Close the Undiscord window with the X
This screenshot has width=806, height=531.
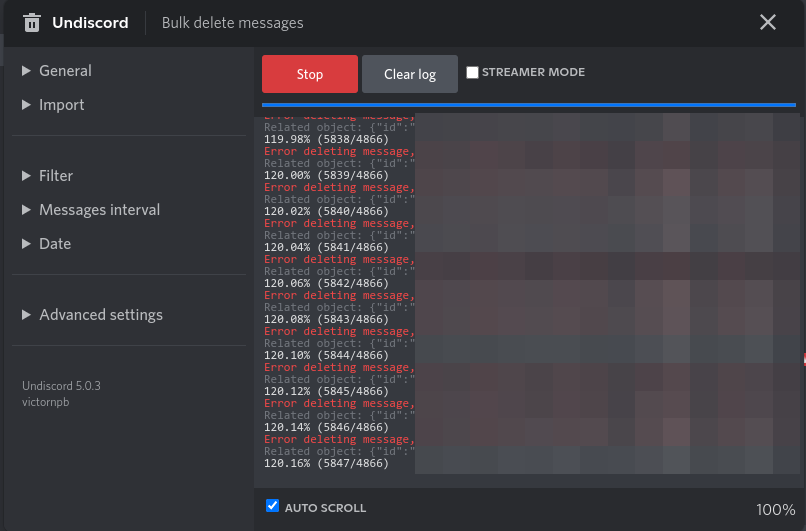pos(767,22)
